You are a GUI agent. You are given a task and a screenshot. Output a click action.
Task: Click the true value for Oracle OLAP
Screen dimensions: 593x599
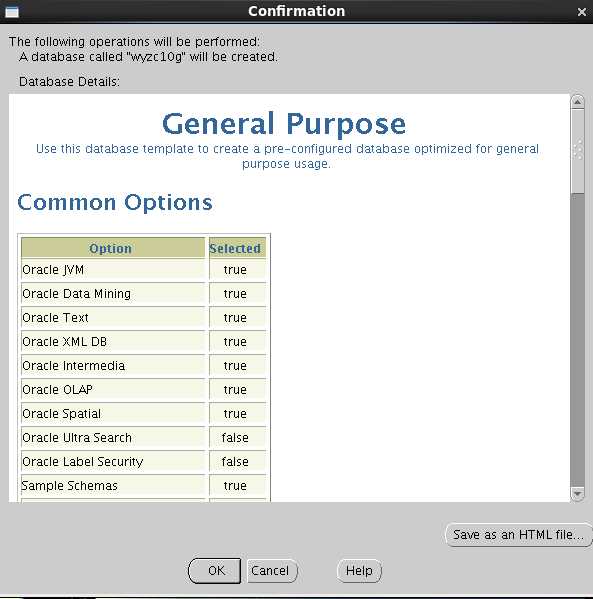(235, 390)
